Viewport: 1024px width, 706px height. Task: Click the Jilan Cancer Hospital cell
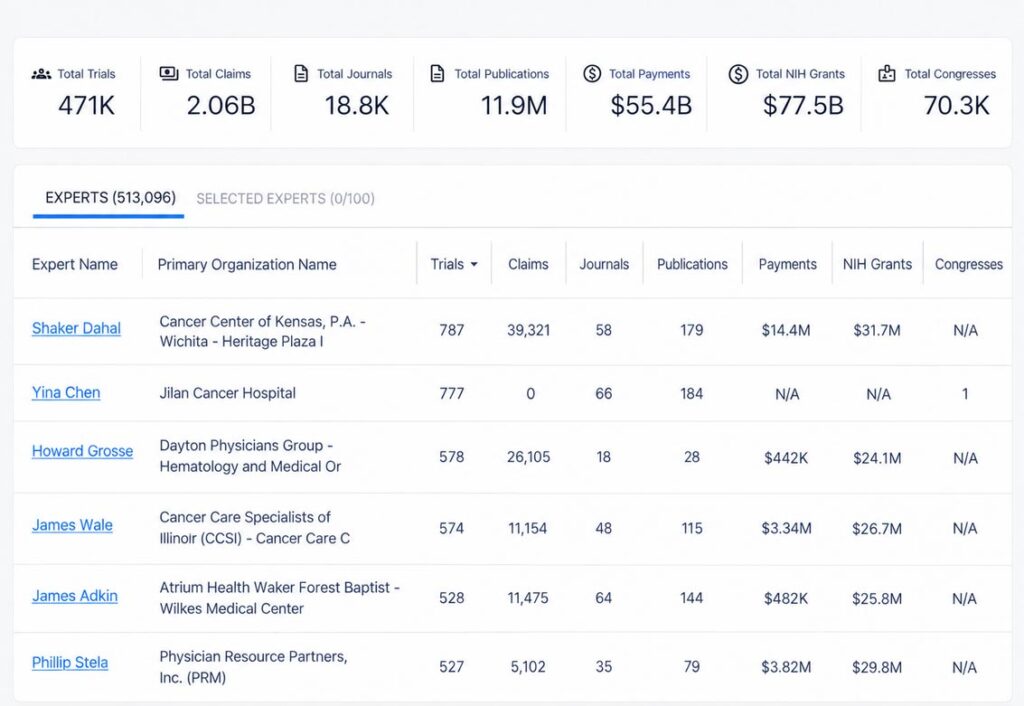pyautogui.click(x=227, y=393)
